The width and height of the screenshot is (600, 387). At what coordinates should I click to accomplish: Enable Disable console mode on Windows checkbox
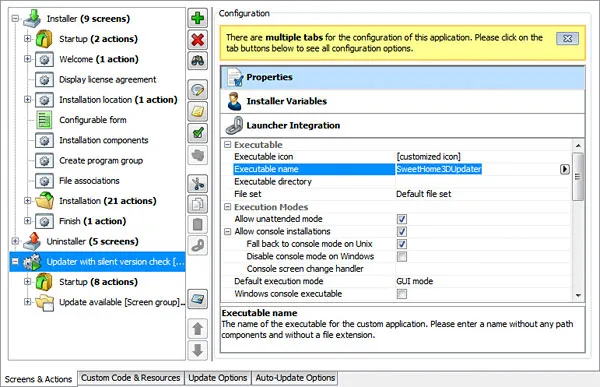tap(402, 256)
